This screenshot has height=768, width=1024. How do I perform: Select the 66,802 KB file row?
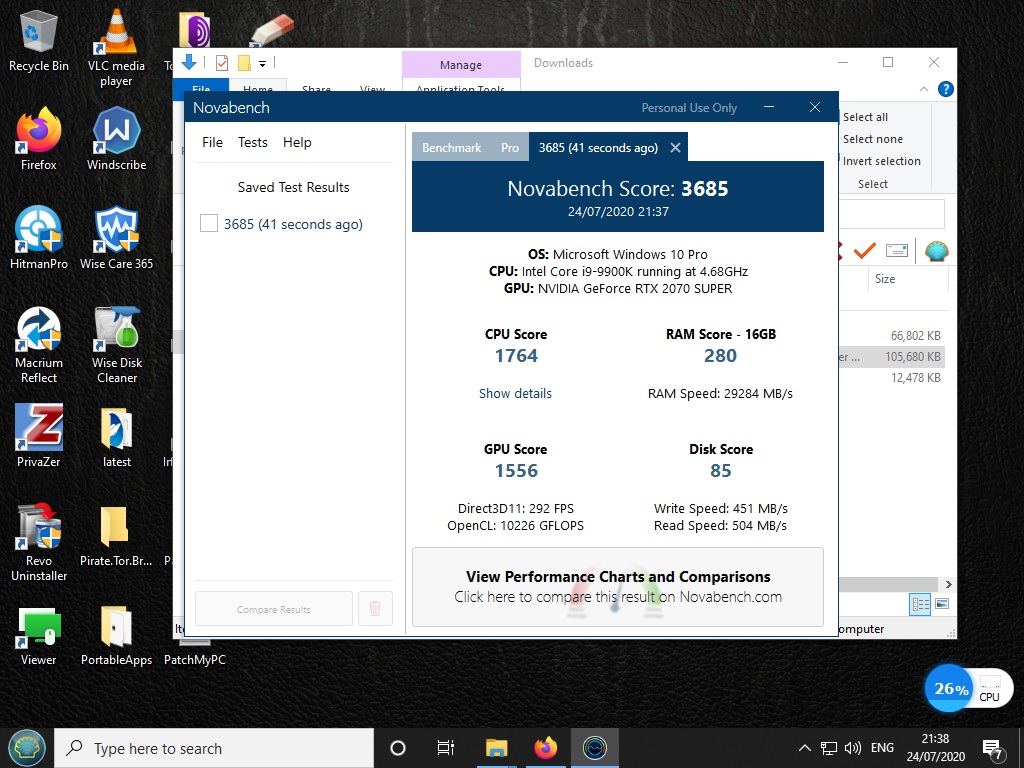pyautogui.click(x=892, y=336)
